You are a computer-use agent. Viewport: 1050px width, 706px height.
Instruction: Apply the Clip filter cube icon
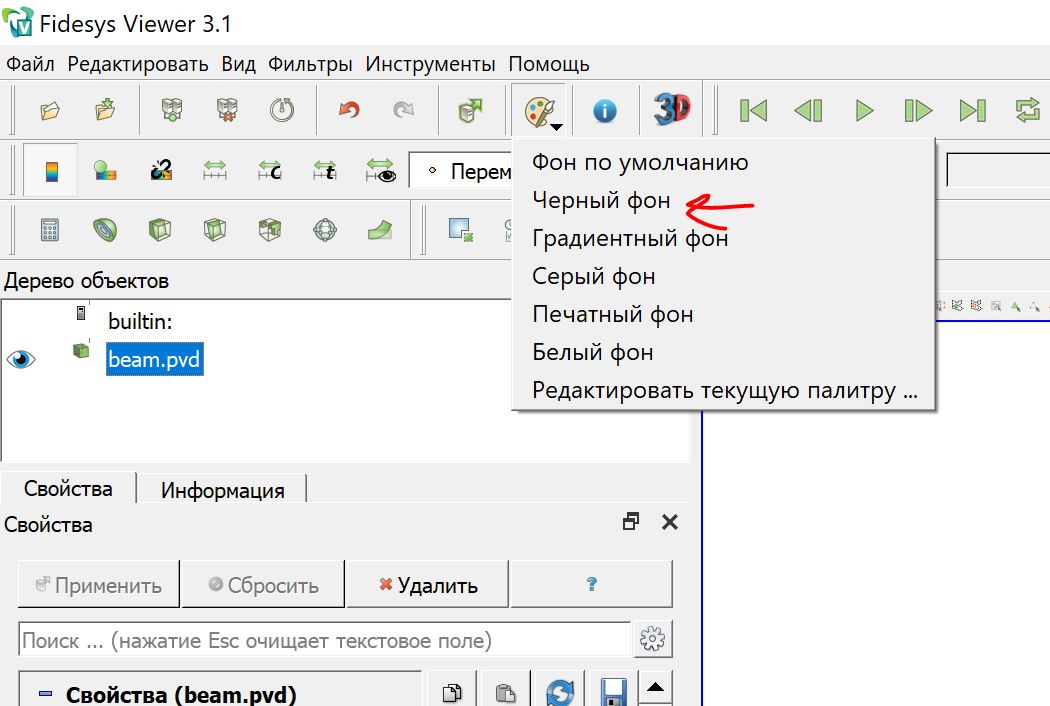[x=160, y=230]
